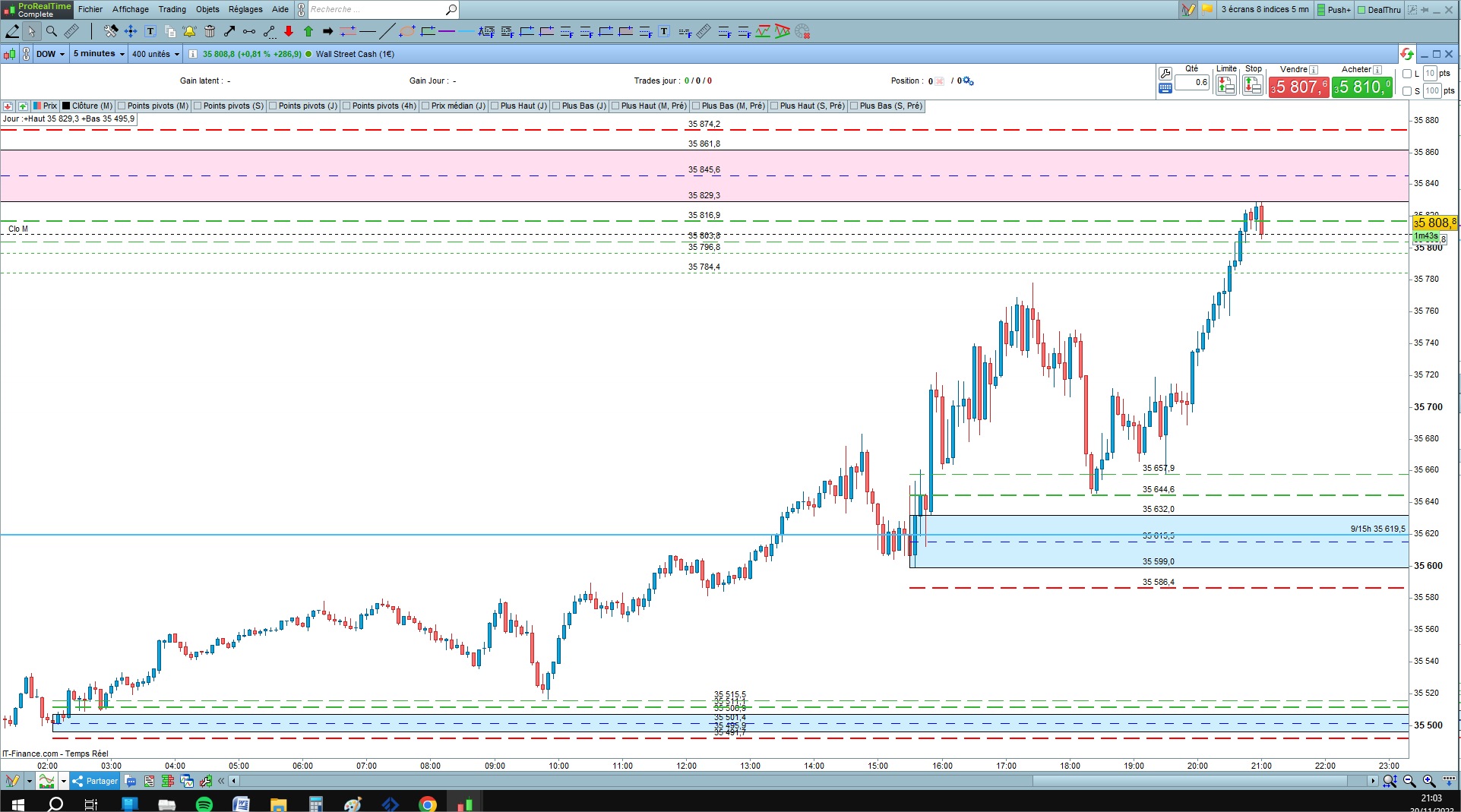This screenshot has height=812, width=1461.
Task: Open the Fichier menu
Action: [90, 10]
